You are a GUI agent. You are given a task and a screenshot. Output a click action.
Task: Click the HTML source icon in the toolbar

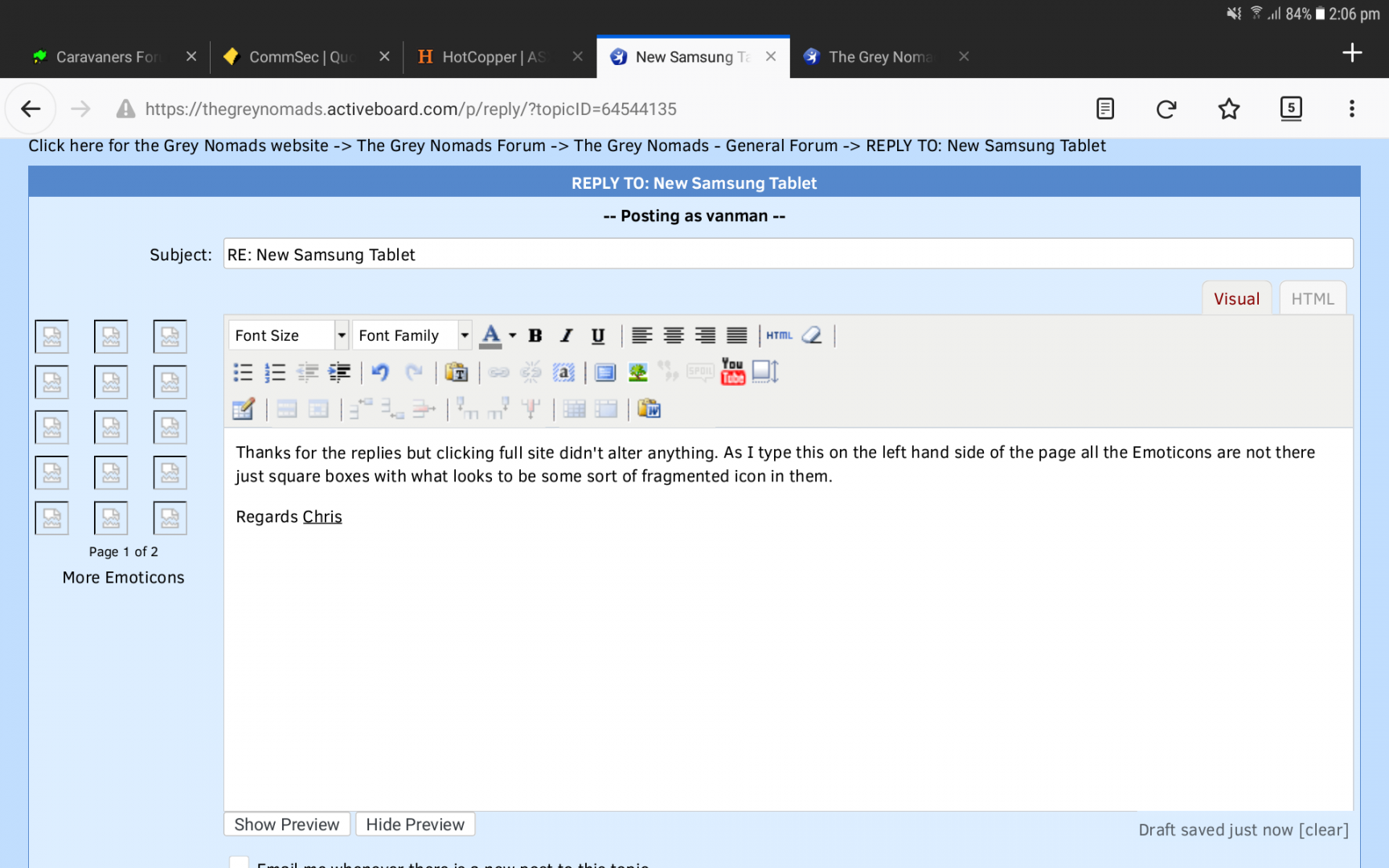click(x=778, y=335)
